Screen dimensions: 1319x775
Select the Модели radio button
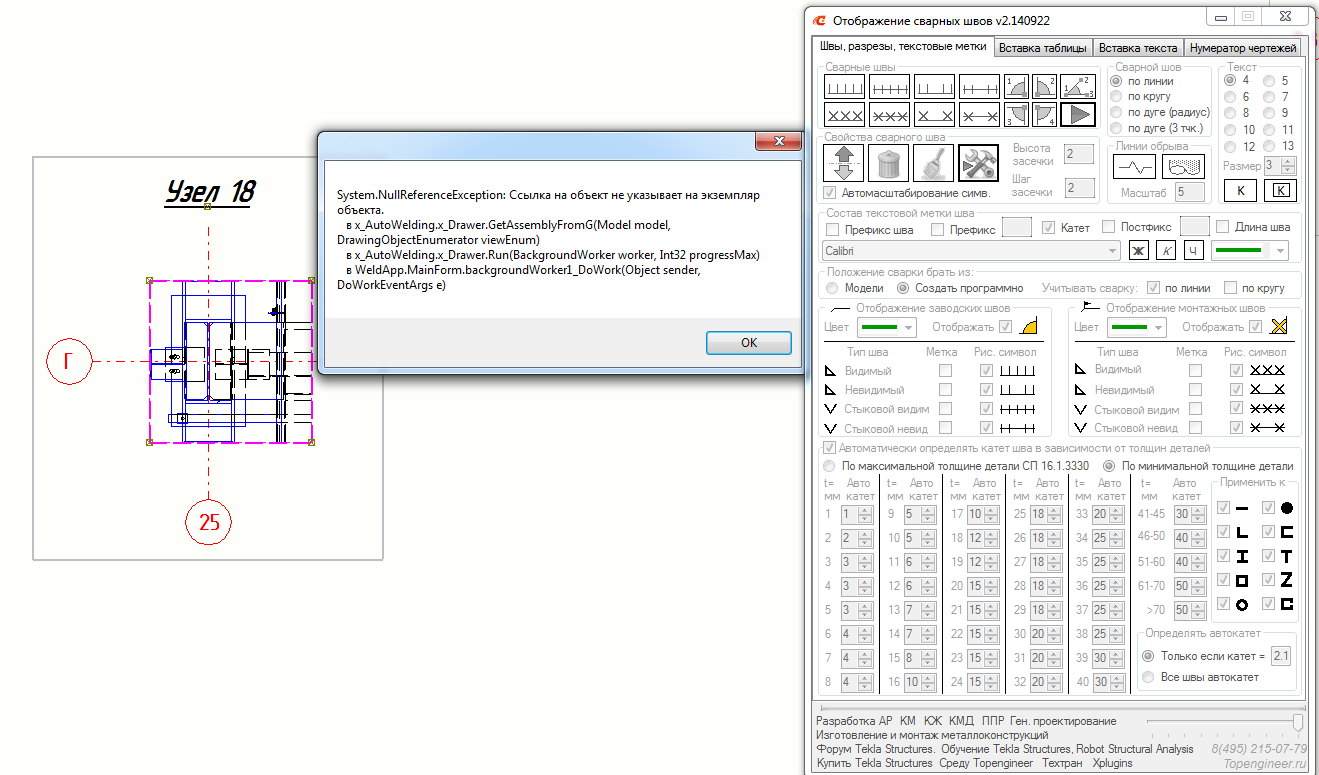click(x=832, y=287)
